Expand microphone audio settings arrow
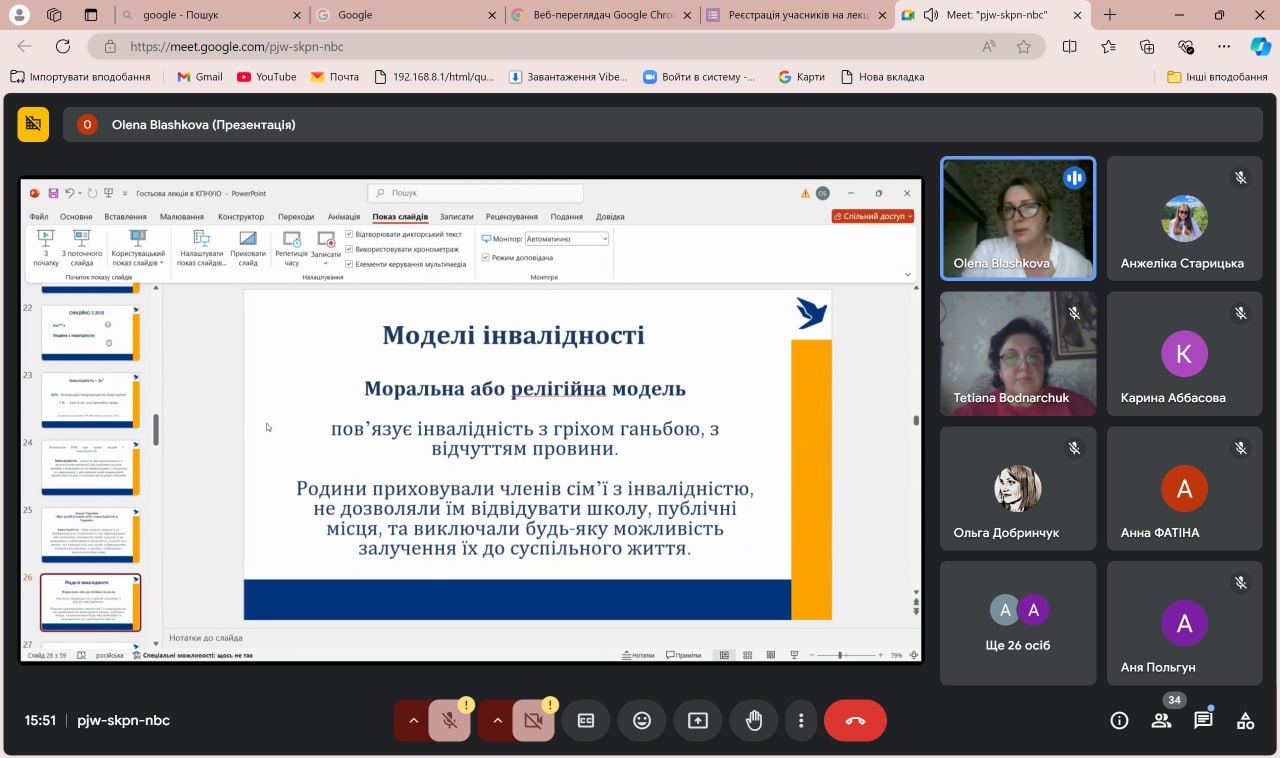This screenshot has width=1280, height=758. tap(412, 720)
